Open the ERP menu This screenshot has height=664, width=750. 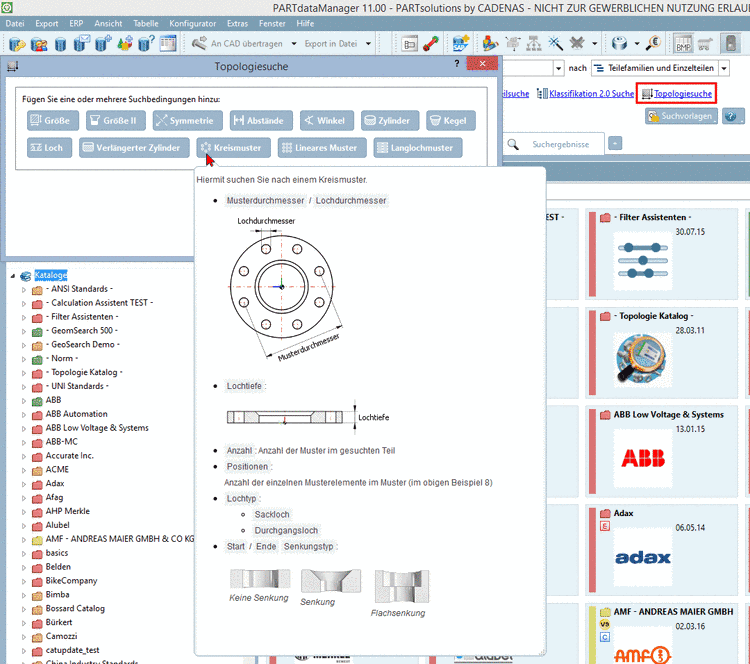[x=76, y=23]
